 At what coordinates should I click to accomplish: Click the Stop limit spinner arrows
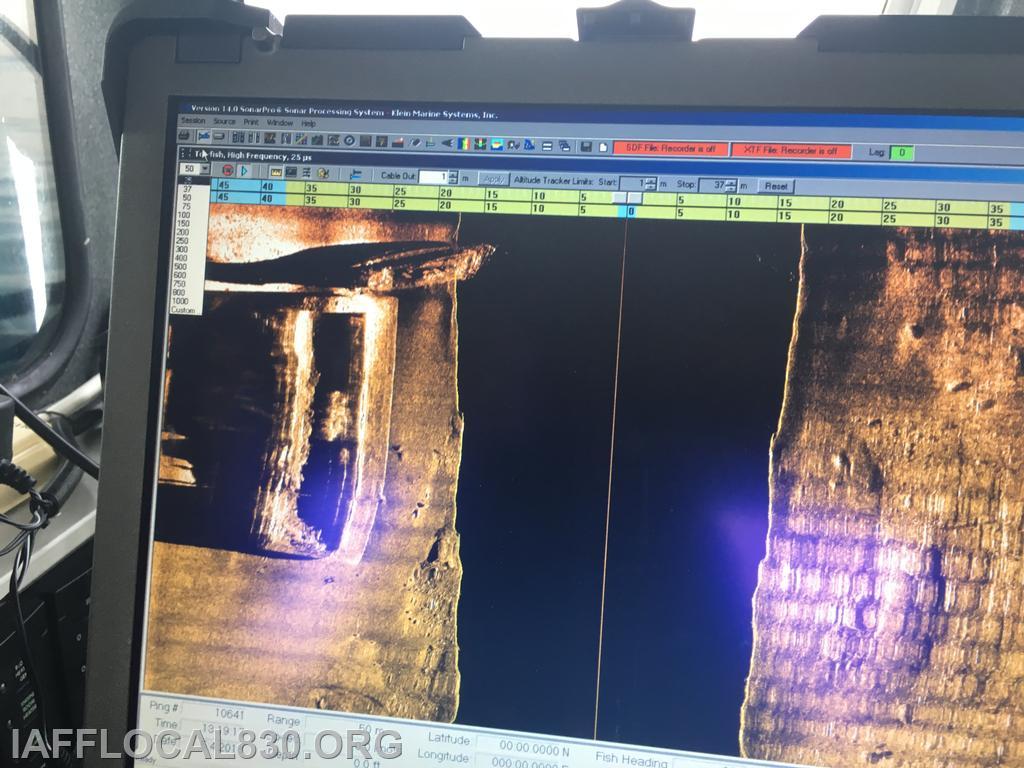coord(731,186)
